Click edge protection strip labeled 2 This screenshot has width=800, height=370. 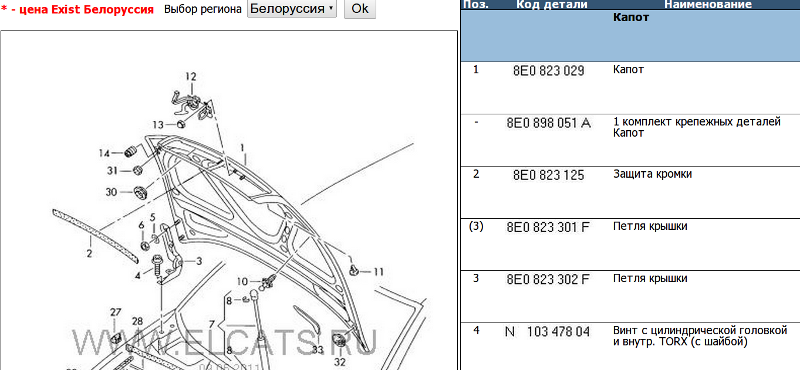(95, 236)
